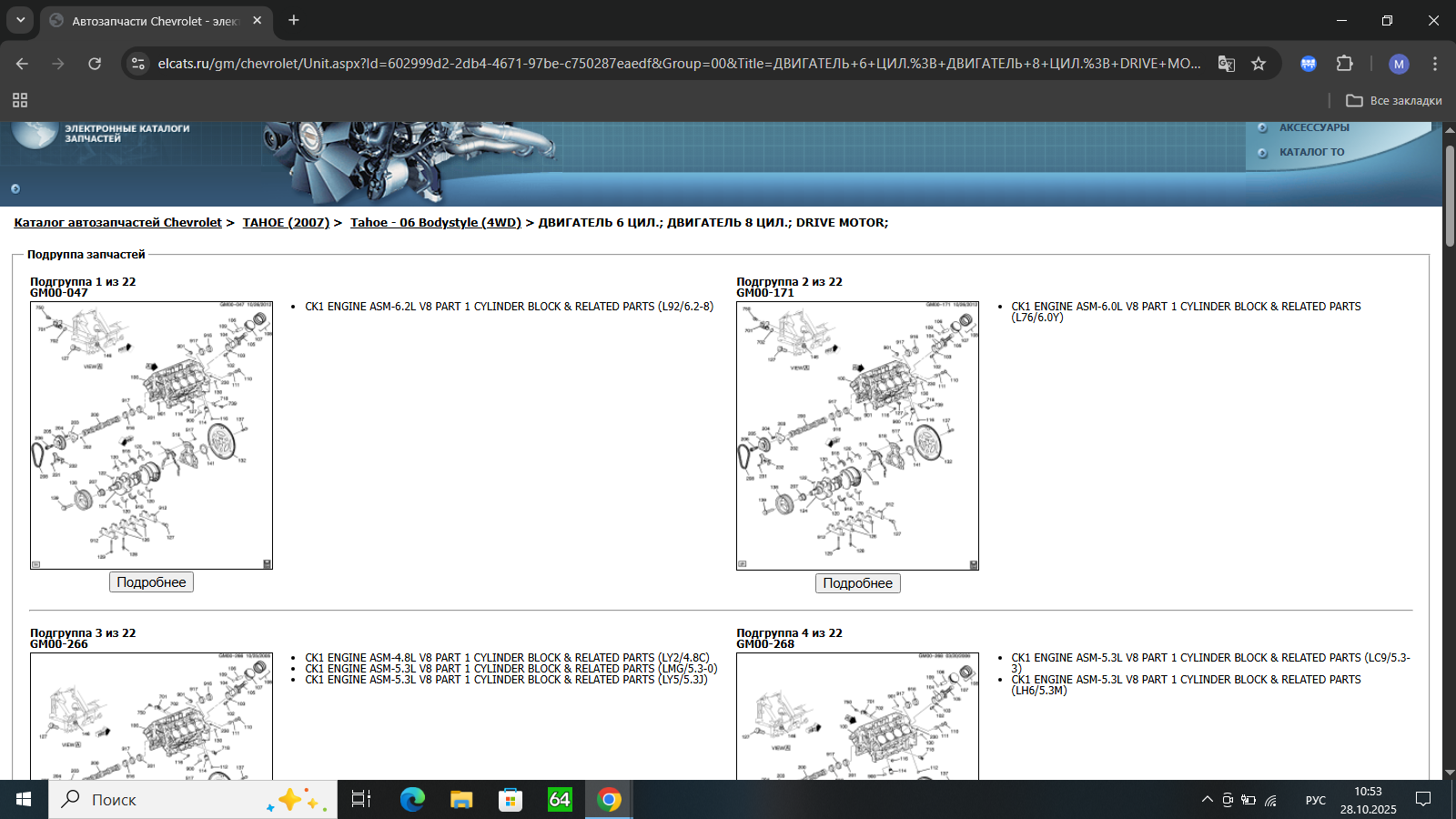Open File Explorer from the taskbar
This screenshot has width=1456, height=819.
point(461,800)
